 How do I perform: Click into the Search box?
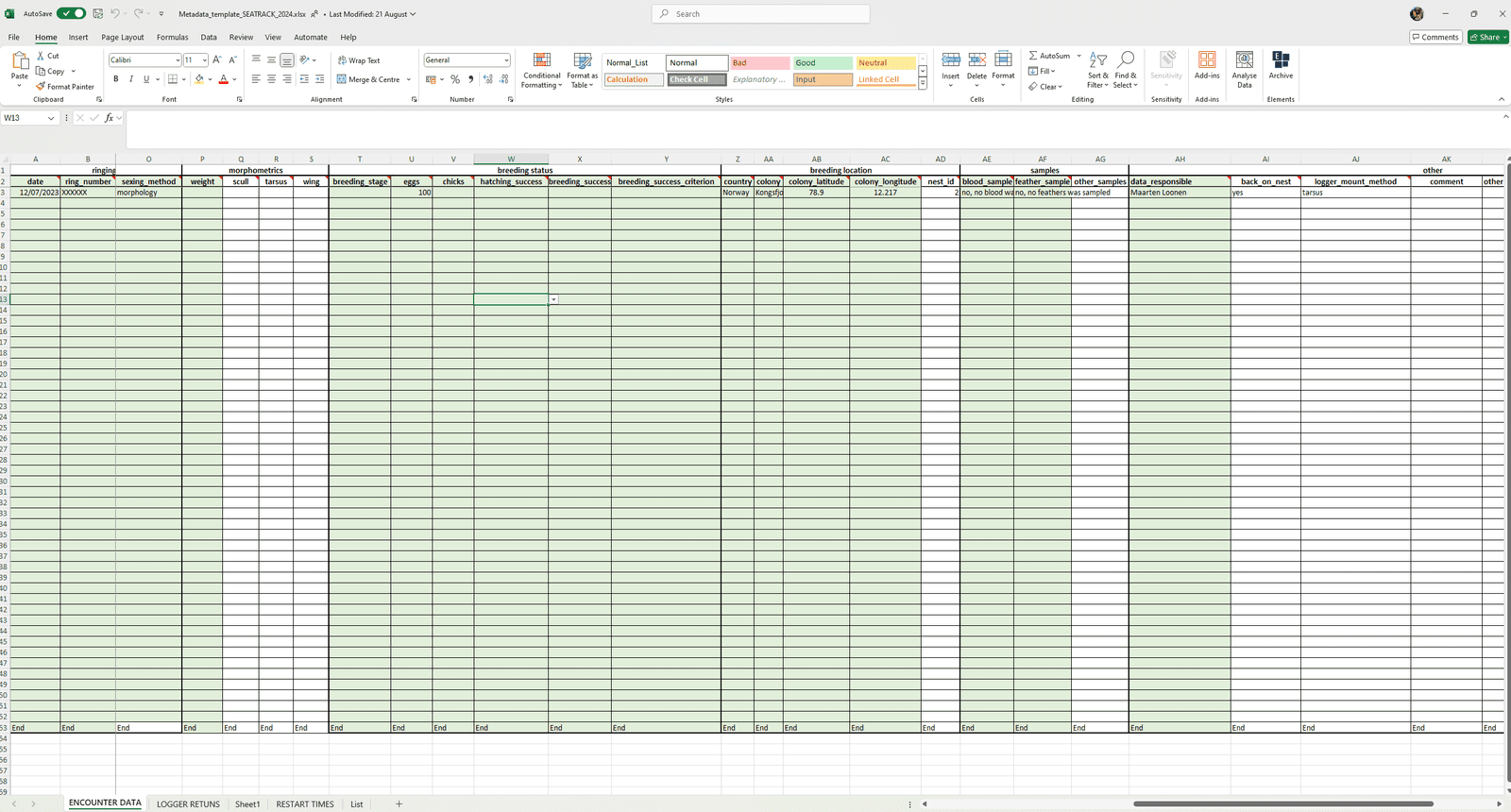click(x=760, y=14)
